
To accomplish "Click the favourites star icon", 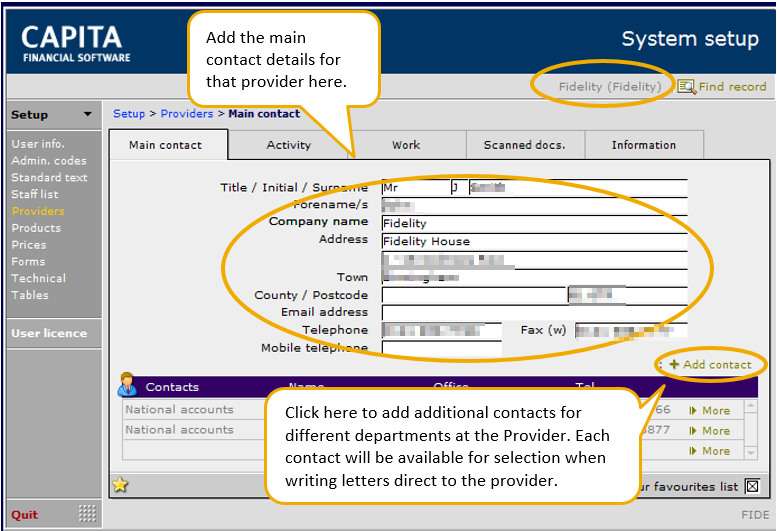I will point(120,484).
